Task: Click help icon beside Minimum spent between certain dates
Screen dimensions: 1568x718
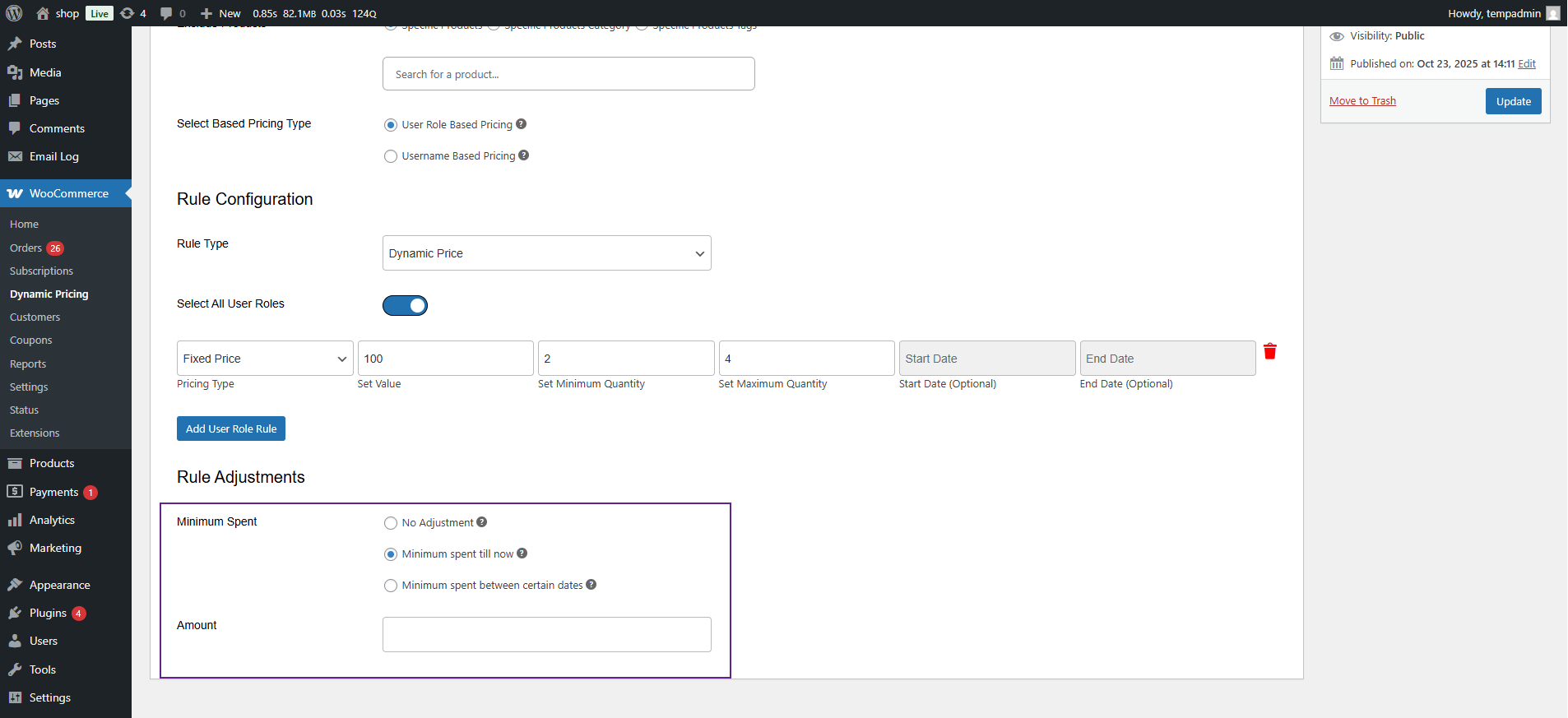Action: point(591,585)
